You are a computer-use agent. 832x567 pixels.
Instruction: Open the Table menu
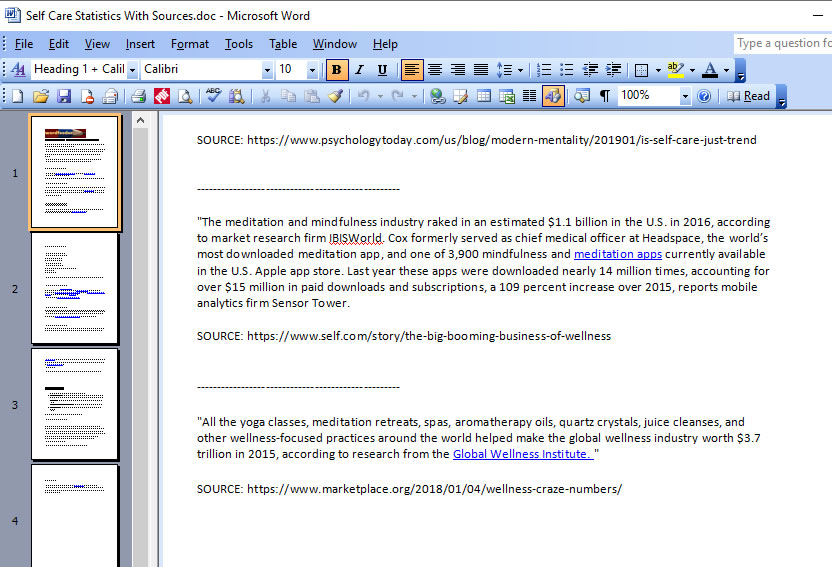[283, 44]
